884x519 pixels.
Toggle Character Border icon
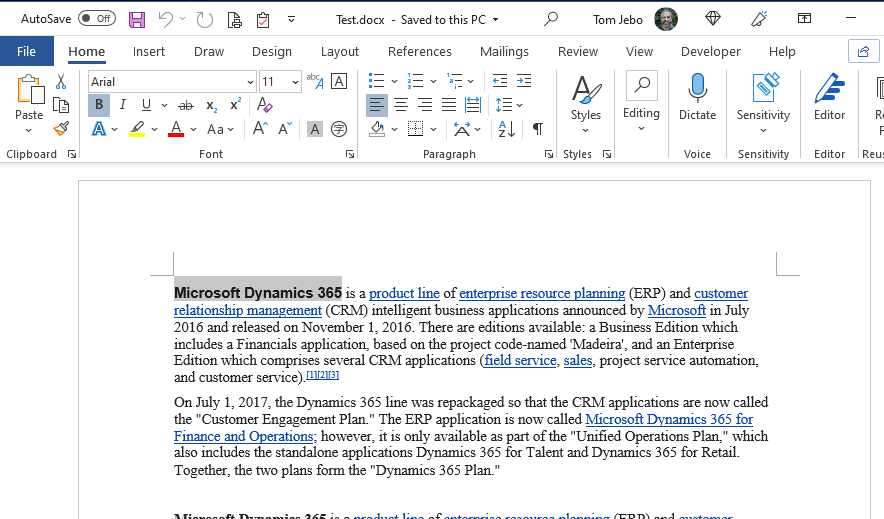coord(339,81)
